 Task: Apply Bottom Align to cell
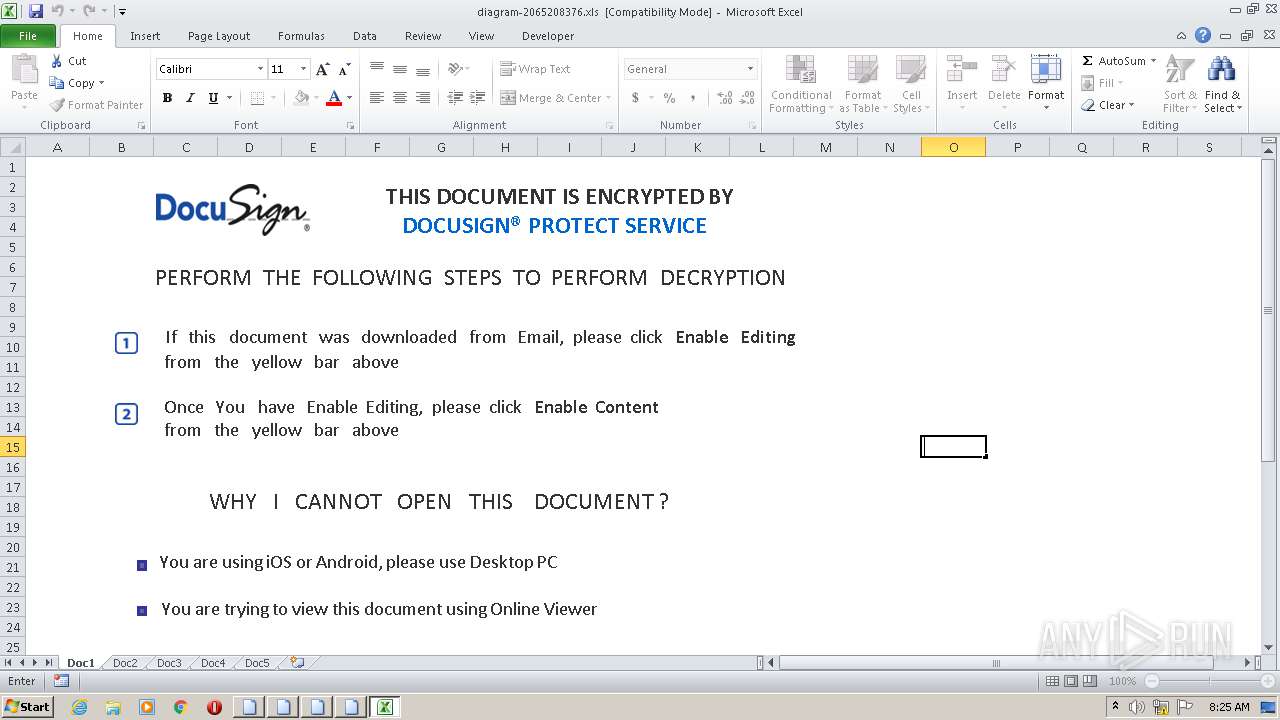pos(423,69)
